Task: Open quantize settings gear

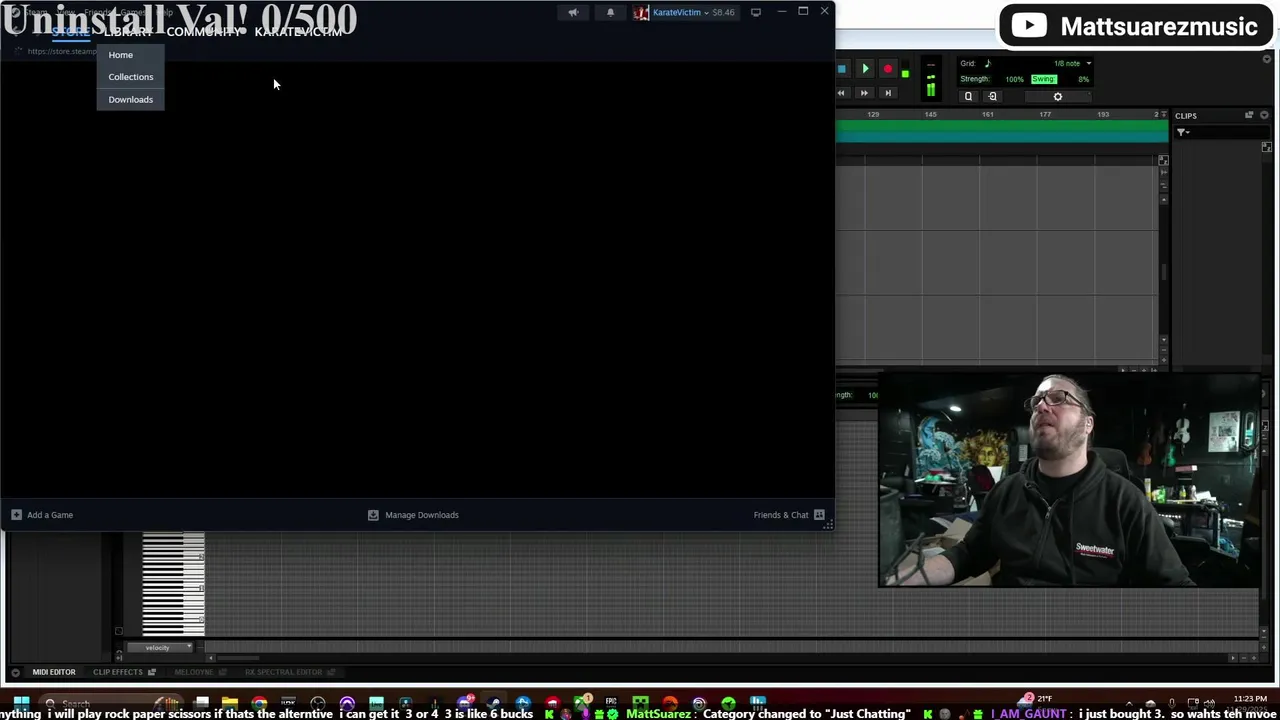Action: pos(1058,96)
